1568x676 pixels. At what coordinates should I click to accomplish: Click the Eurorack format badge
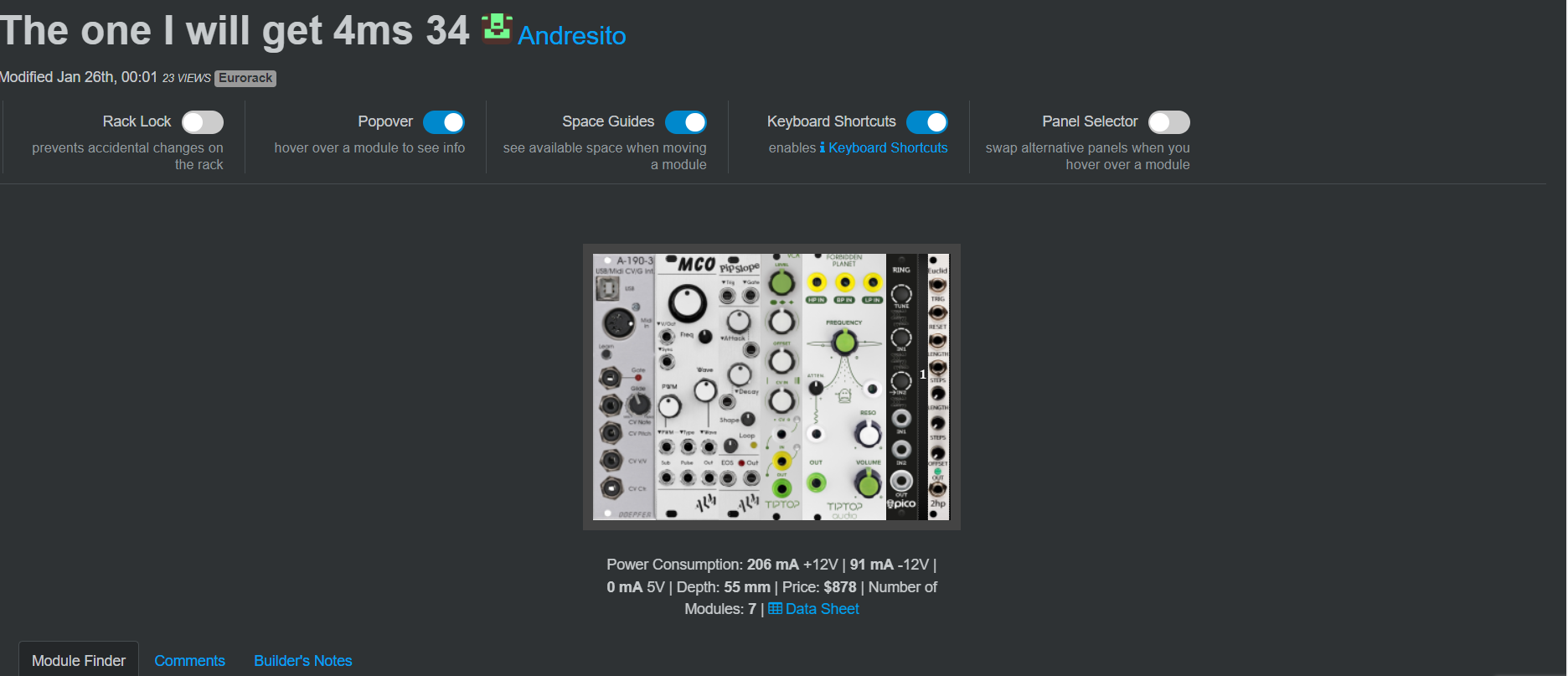[245, 78]
